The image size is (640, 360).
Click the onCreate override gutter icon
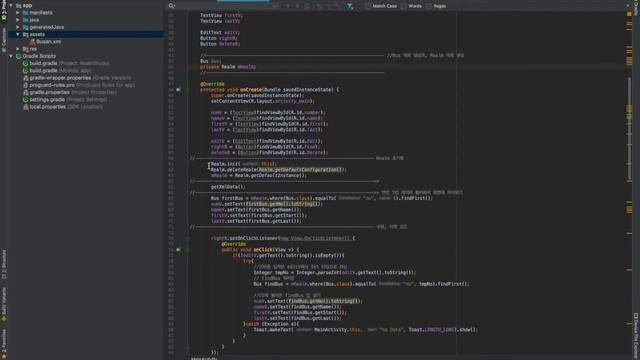pos(178,89)
